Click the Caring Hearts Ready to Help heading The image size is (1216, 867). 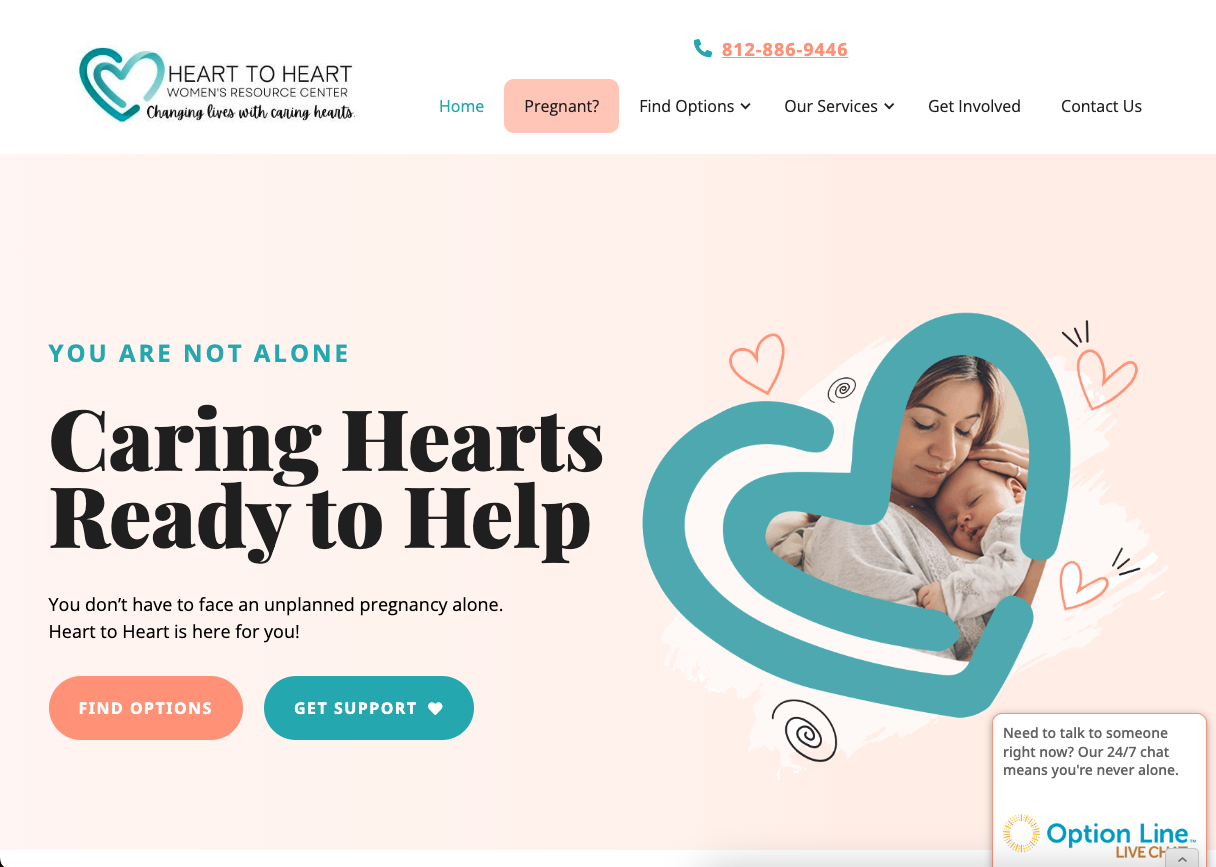326,480
